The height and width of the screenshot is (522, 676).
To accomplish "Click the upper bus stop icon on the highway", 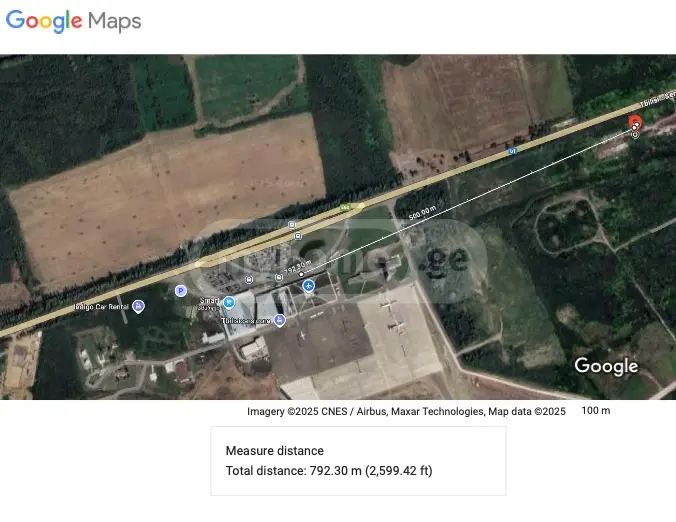I will coord(292,225).
